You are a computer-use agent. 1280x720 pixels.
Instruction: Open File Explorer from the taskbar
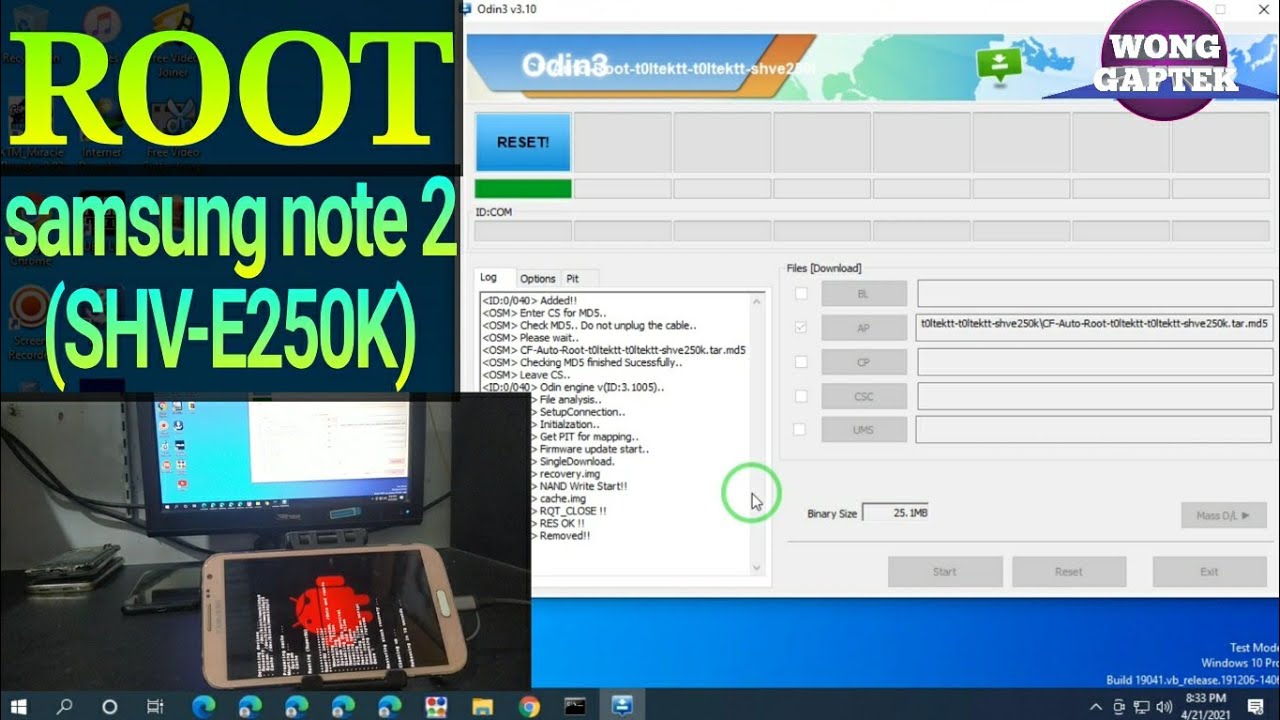482,706
